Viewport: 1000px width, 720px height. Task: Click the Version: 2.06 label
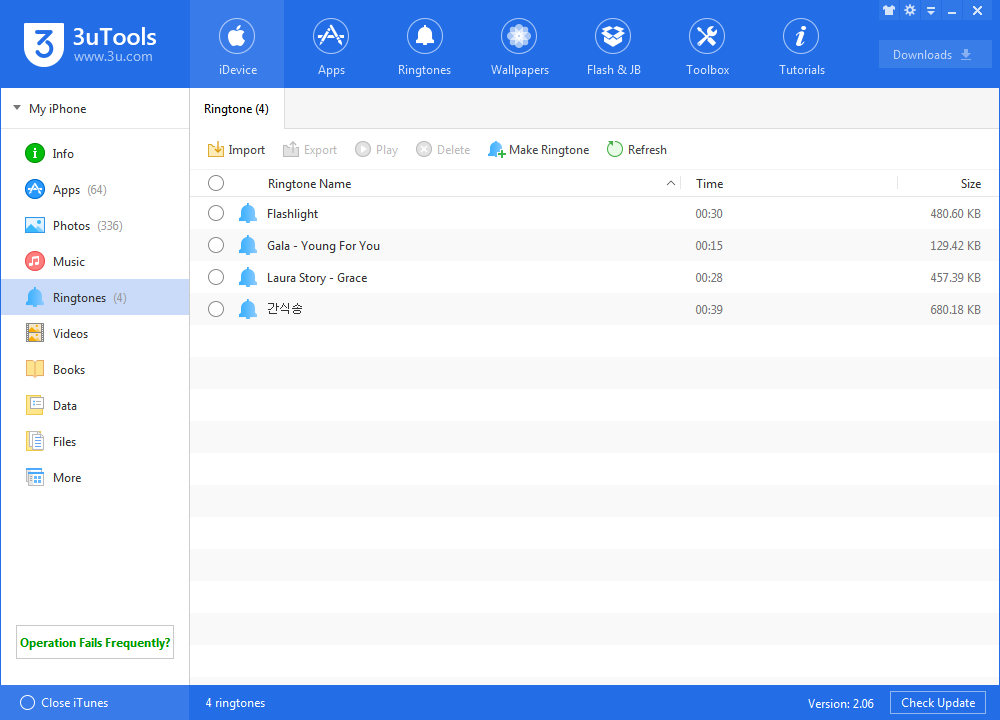841,703
